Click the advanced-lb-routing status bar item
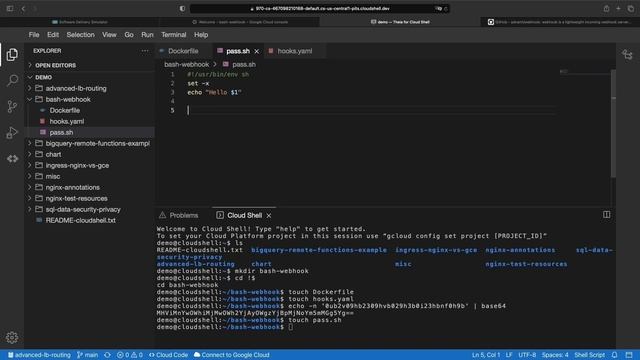This screenshot has height=360, width=640. click(39, 355)
